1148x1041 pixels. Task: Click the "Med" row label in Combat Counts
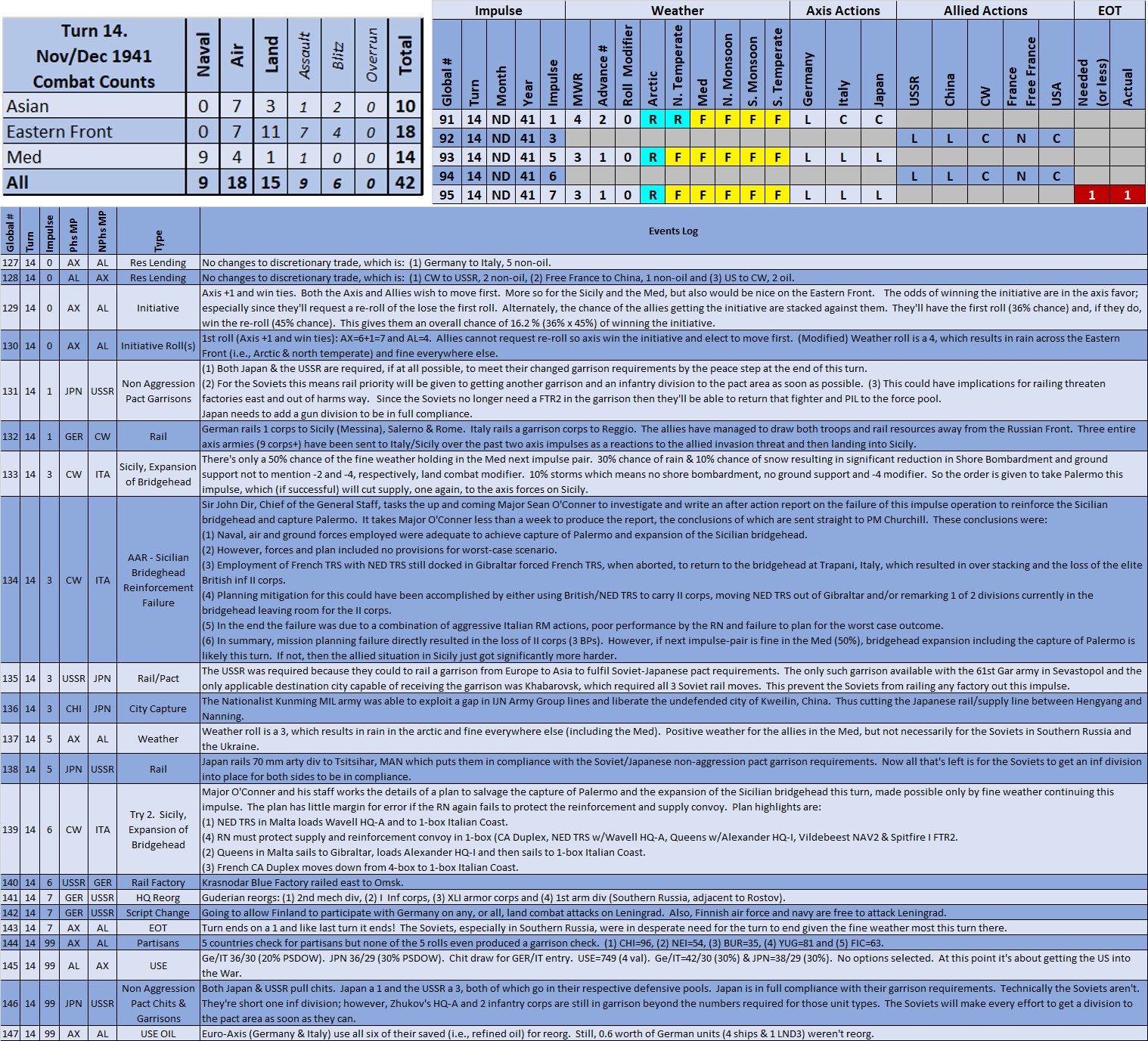click(94, 157)
